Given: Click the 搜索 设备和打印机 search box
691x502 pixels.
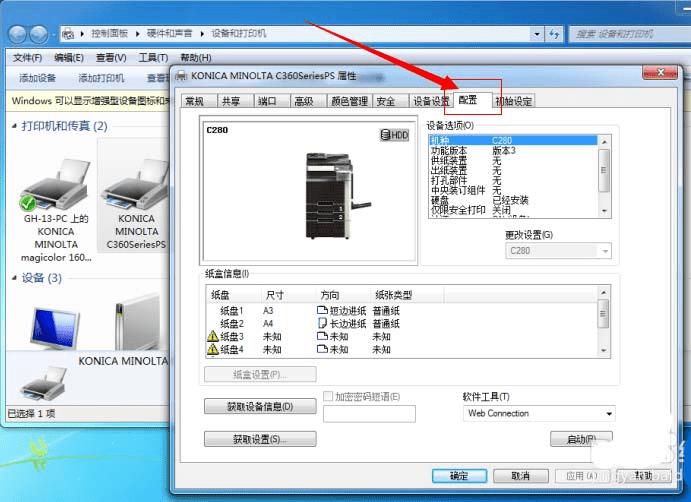Looking at the screenshot, I should pos(630,34).
